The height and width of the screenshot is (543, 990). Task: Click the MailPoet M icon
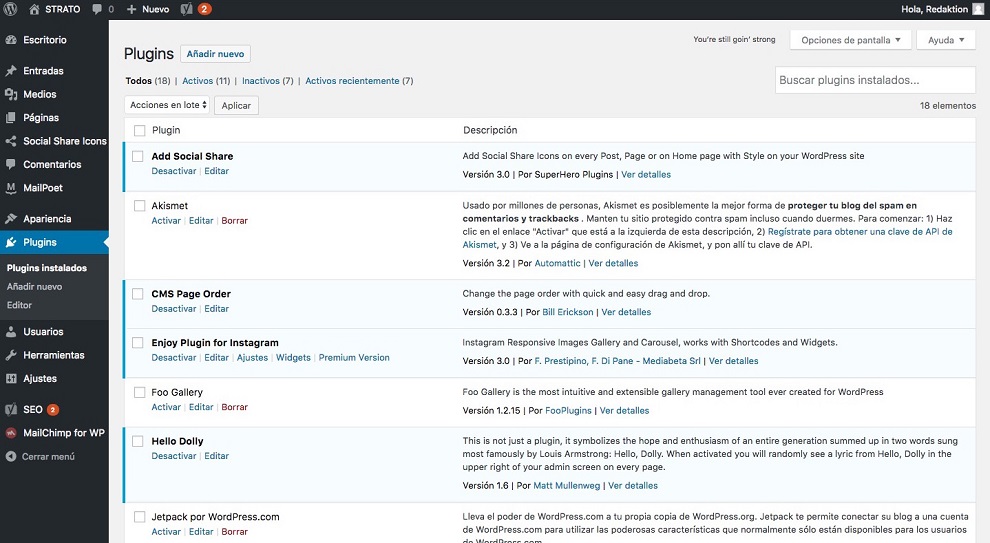tap(11, 188)
